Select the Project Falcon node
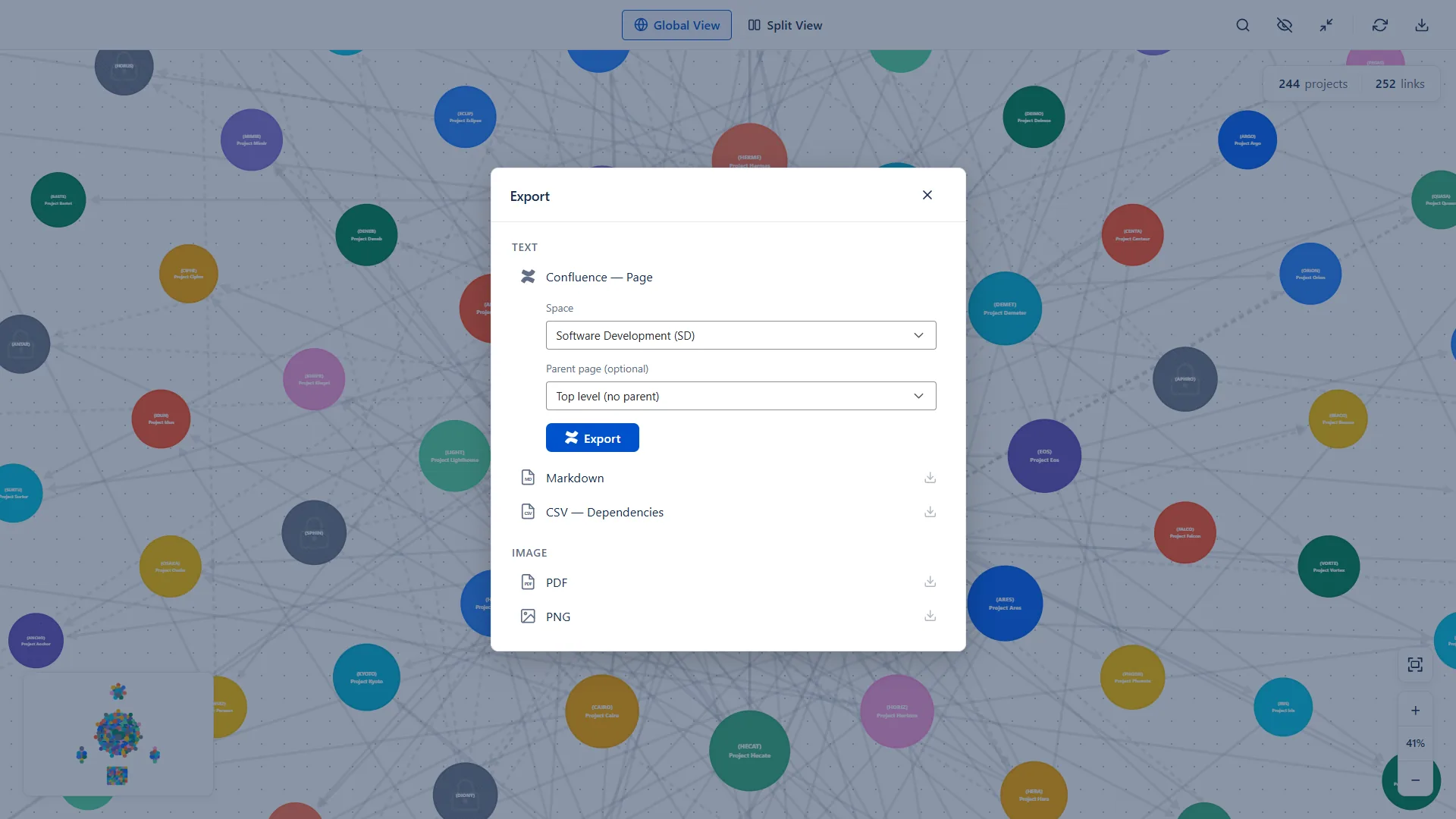This screenshot has width=1456, height=819. (1185, 532)
